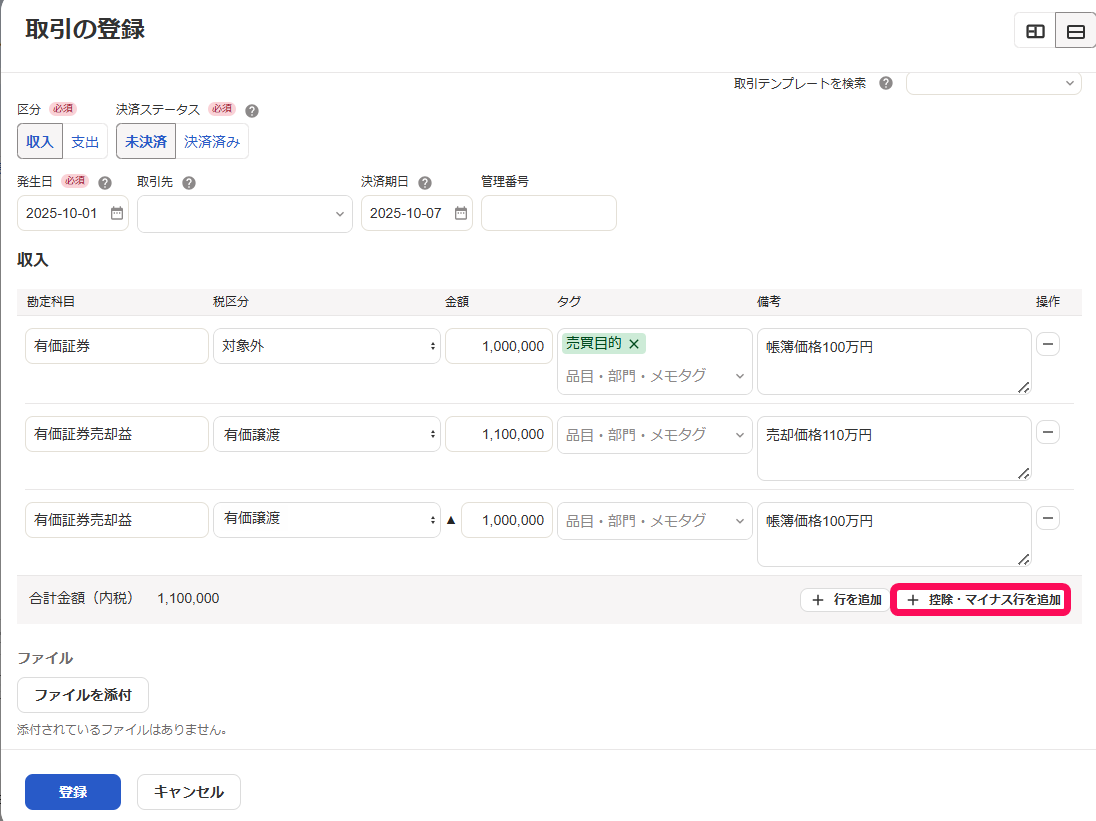Open help for 取引テンプレートを検索

point(886,83)
